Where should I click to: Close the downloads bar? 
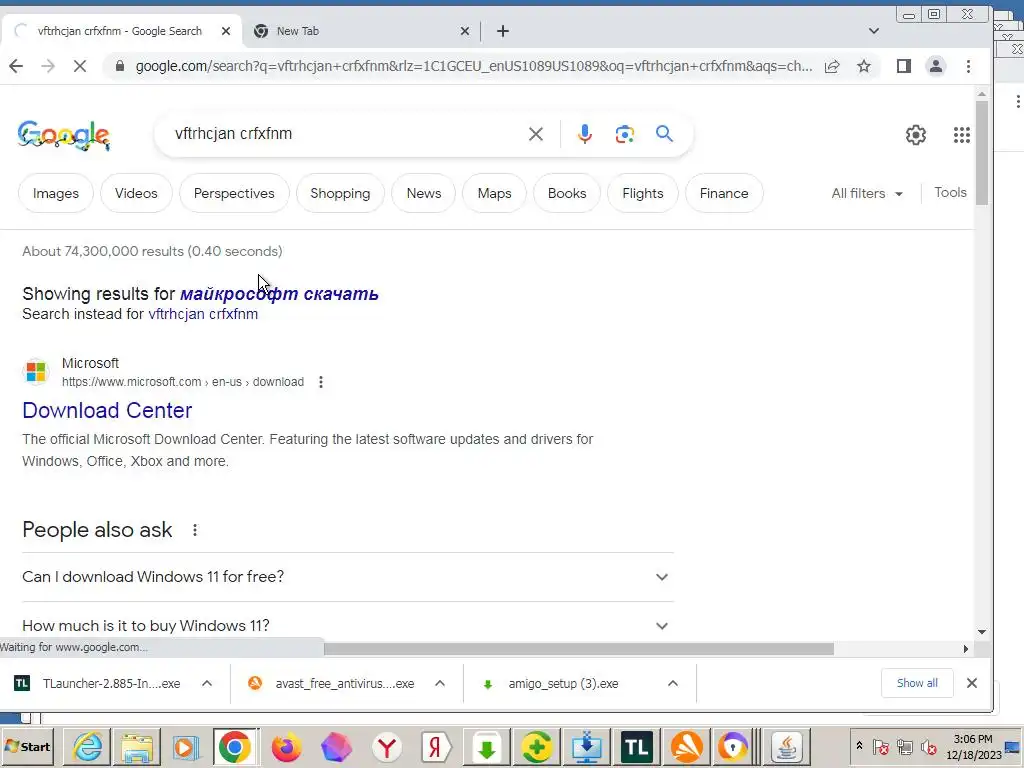(972, 683)
